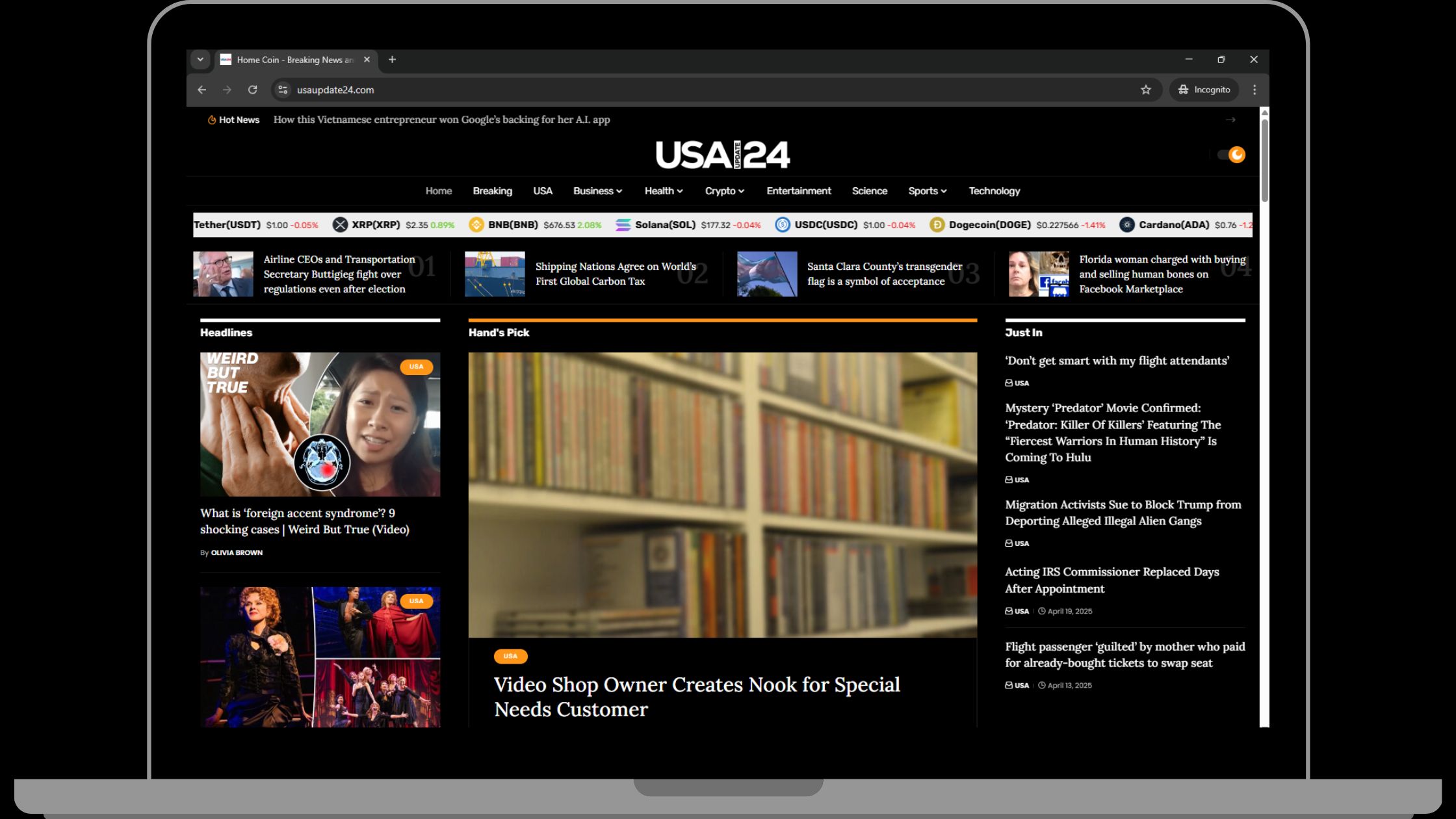Image resolution: width=1456 pixels, height=819 pixels.
Task: Expand the Sports menu dropdown
Action: pyautogui.click(x=927, y=191)
